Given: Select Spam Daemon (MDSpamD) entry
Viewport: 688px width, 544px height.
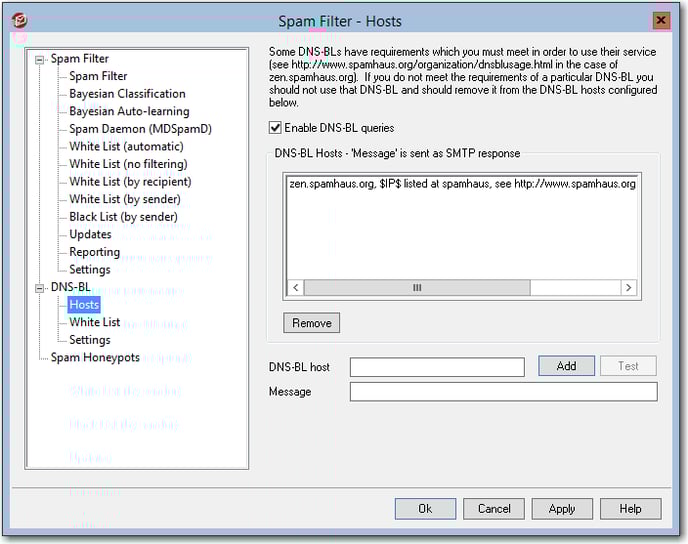Looking at the screenshot, I should (x=140, y=129).
